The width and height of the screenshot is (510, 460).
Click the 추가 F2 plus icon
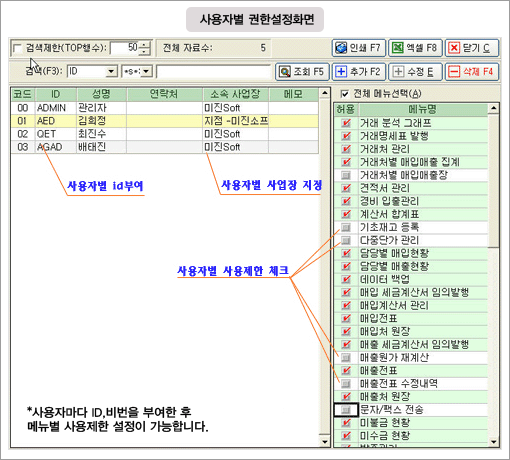341,72
